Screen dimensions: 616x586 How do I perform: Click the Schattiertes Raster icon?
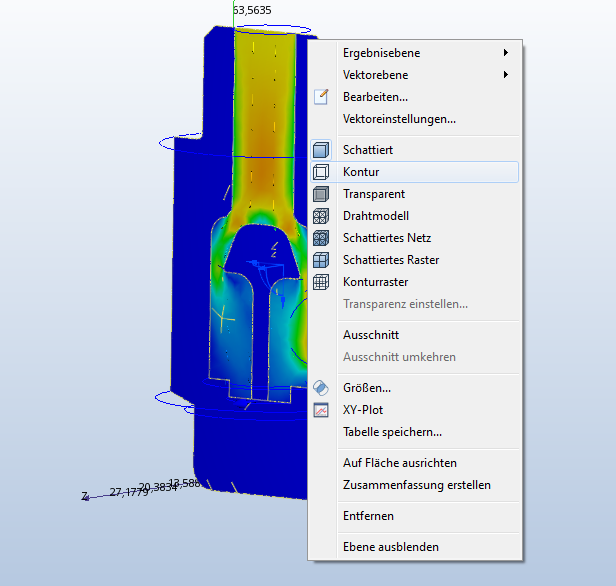[x=321, y=260]
